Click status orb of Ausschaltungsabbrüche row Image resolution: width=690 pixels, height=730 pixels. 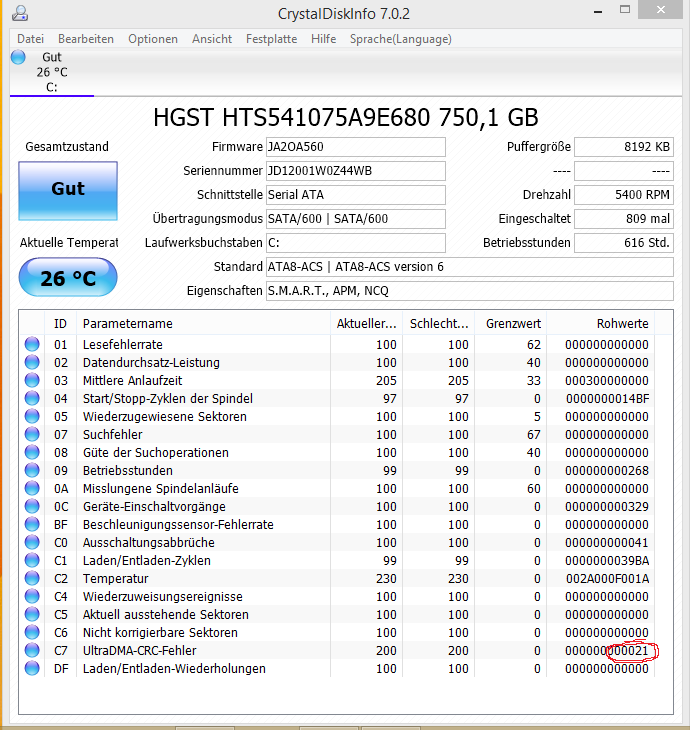(x=32, y=542)
